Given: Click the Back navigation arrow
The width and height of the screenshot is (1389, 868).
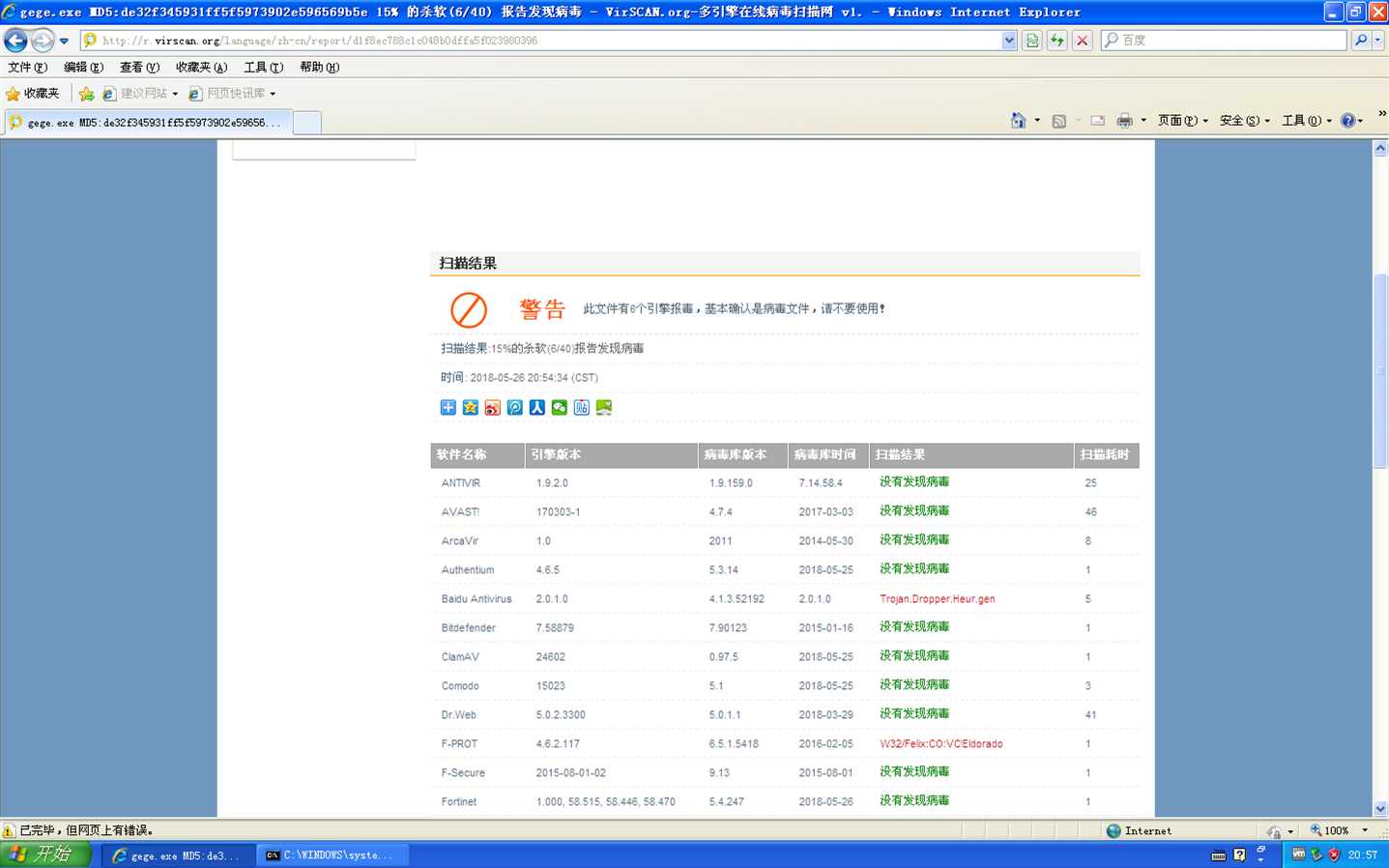Looking at the screenshot, I should point(15,41).
